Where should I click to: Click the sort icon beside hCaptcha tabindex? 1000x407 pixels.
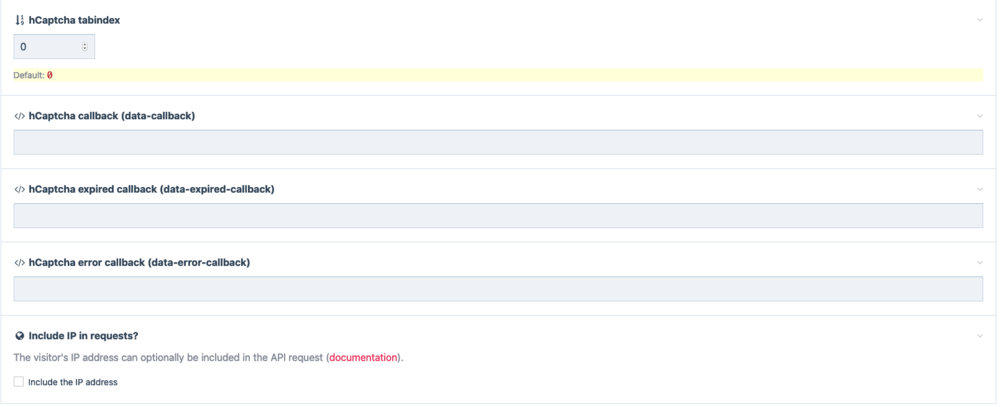(x=19, y=19)
